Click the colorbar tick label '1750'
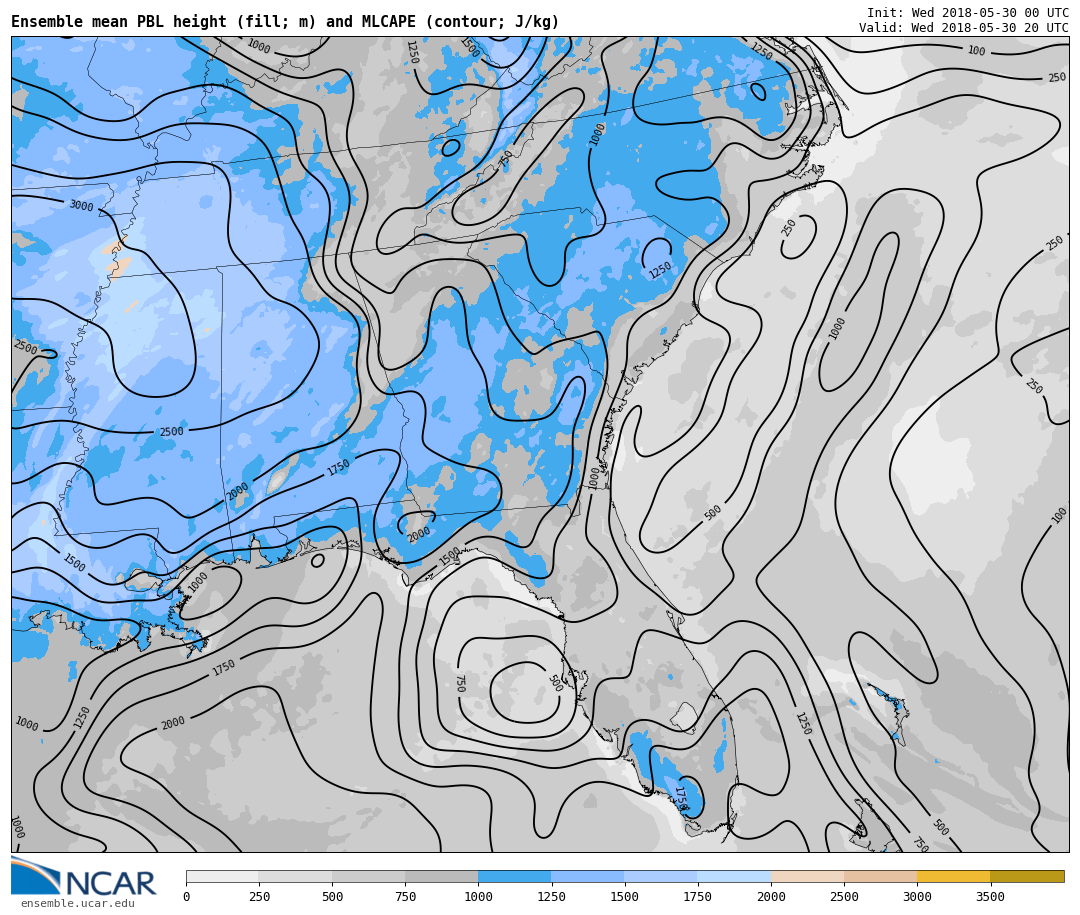Viewport: 1080px width, 915px height. [698, 896]
